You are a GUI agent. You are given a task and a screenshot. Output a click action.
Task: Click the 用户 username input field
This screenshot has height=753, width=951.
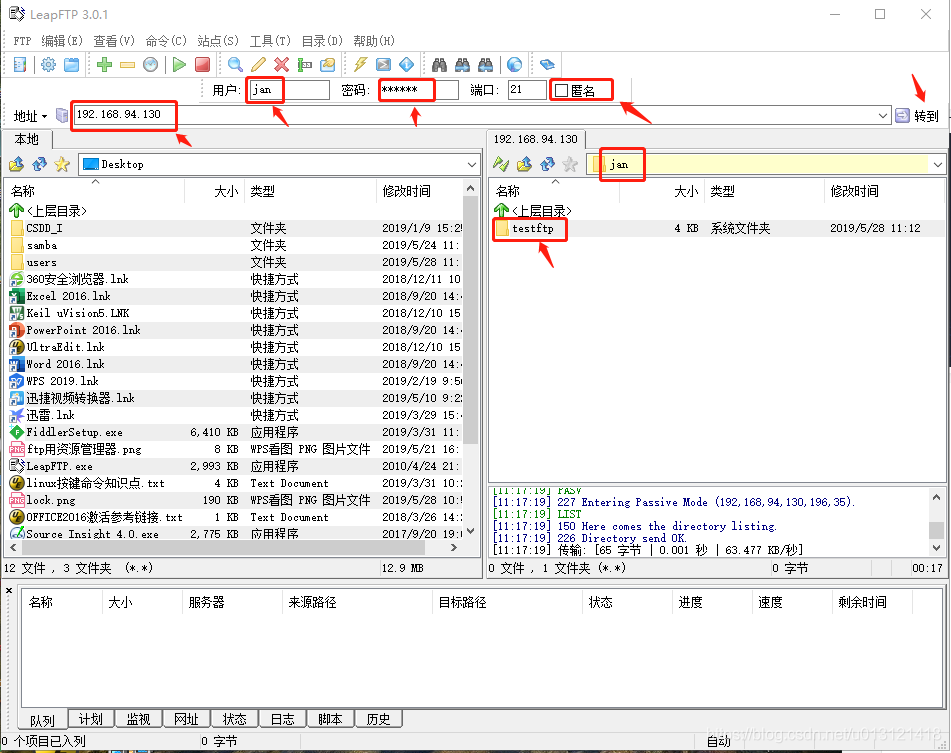pos(289,90)
